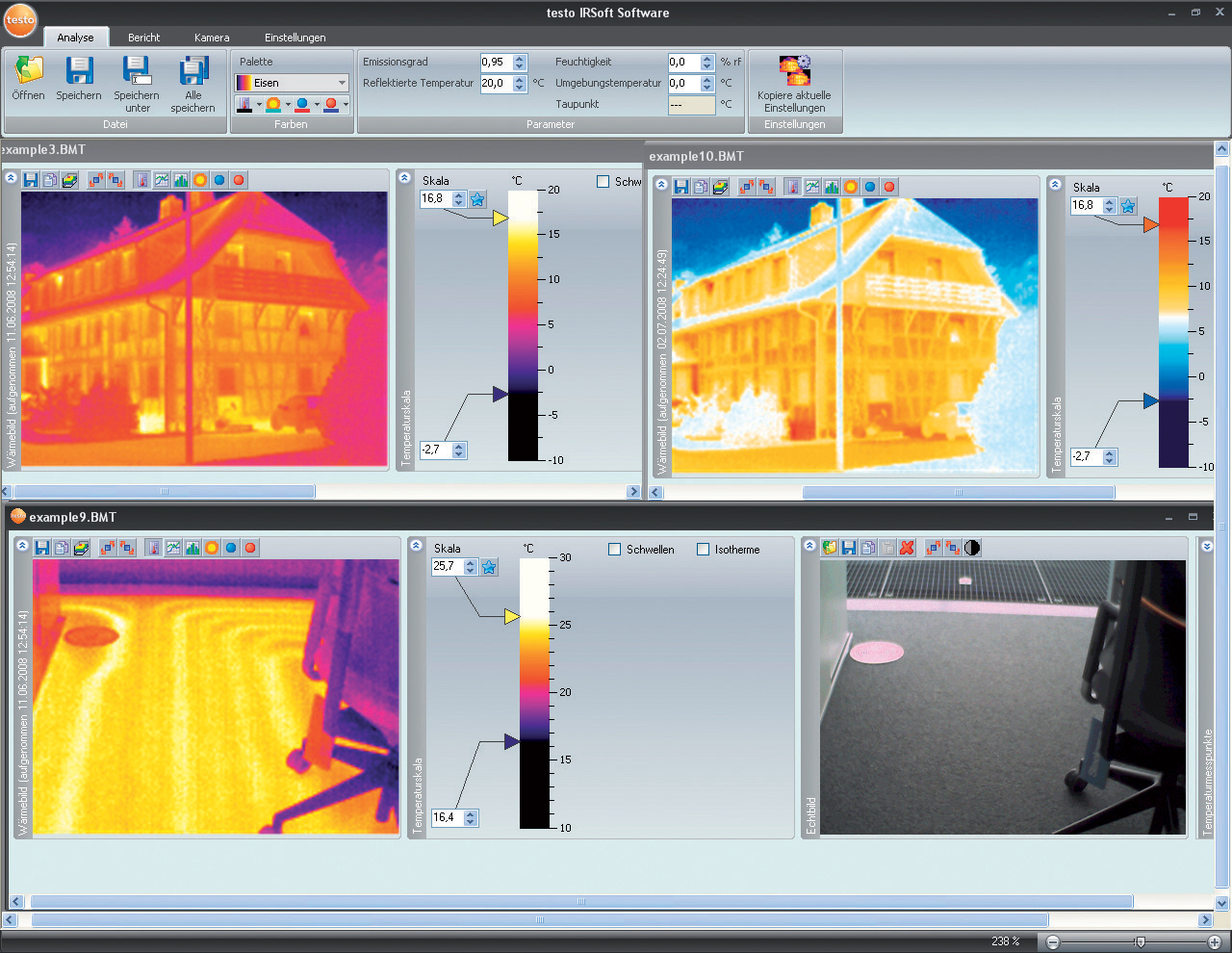
Task: Save image in example10.BMT toolbar
Action: [x=680, y=187]
